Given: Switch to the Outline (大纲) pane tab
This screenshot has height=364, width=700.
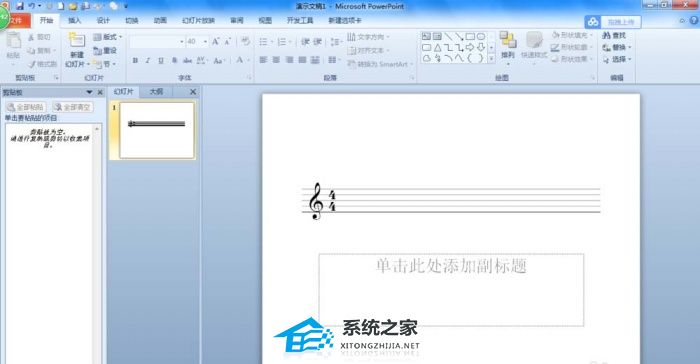Looking at the screenshot, I should 156,92.
